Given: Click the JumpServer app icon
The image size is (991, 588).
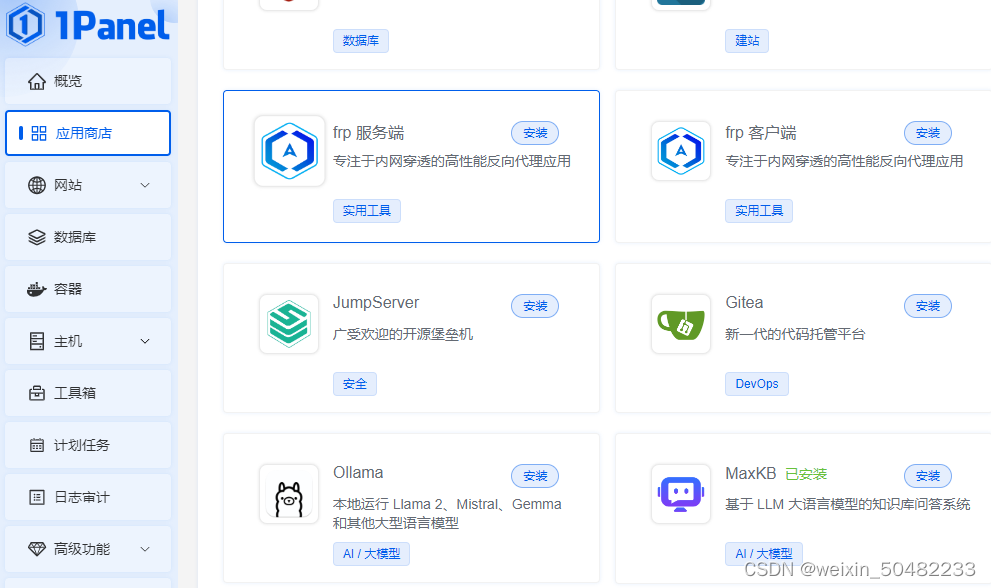Looking at the screenshot, I should click(289, 324).
